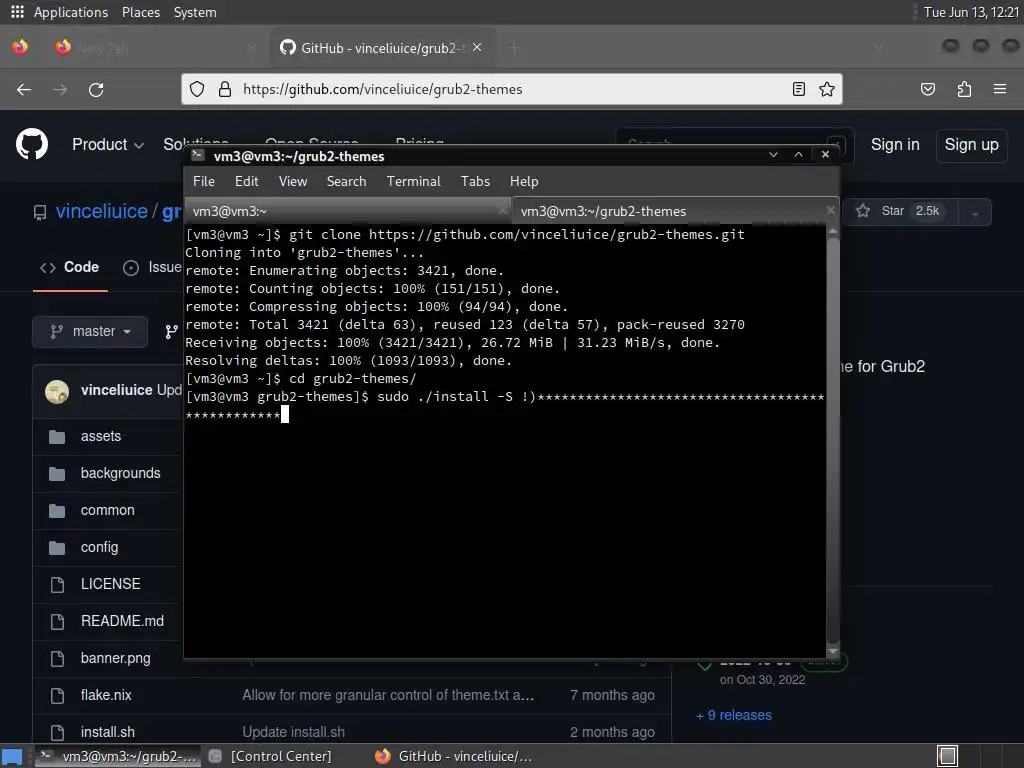Open the System menu
This screenshot has height=768, width=1024.
[195, 12]
